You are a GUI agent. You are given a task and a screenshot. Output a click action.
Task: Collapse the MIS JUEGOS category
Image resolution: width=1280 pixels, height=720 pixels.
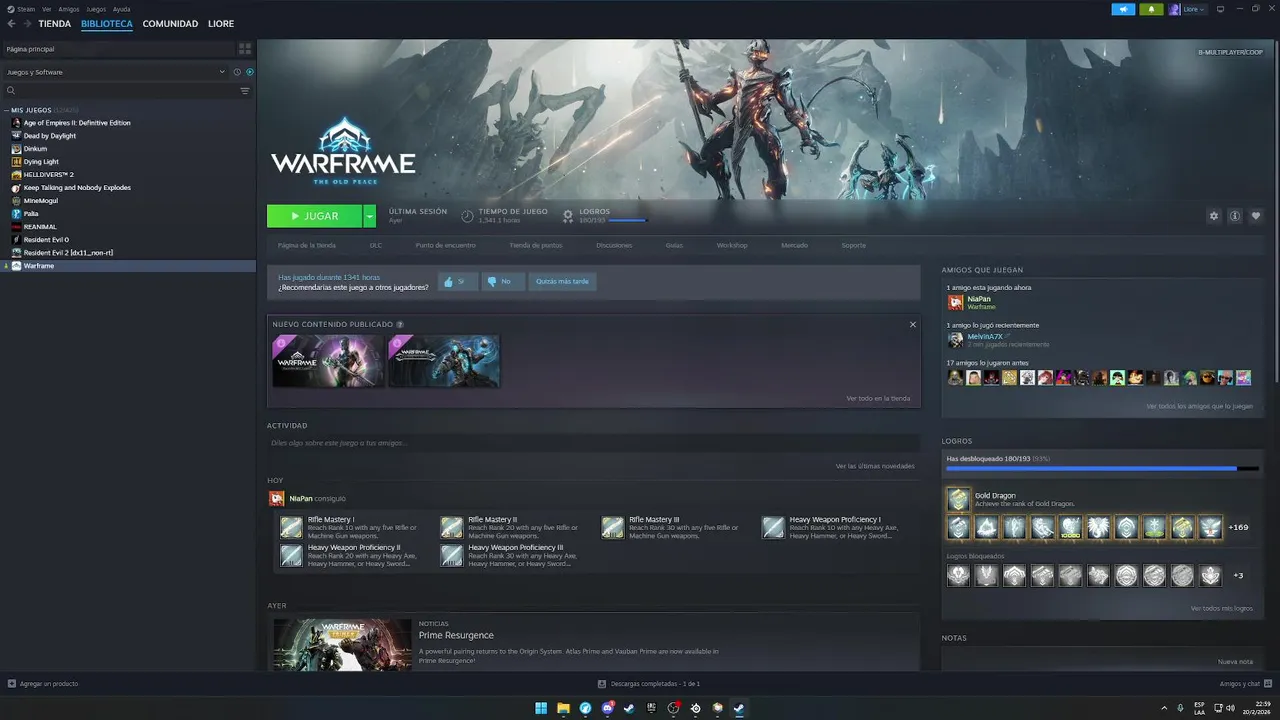(6, 110)
